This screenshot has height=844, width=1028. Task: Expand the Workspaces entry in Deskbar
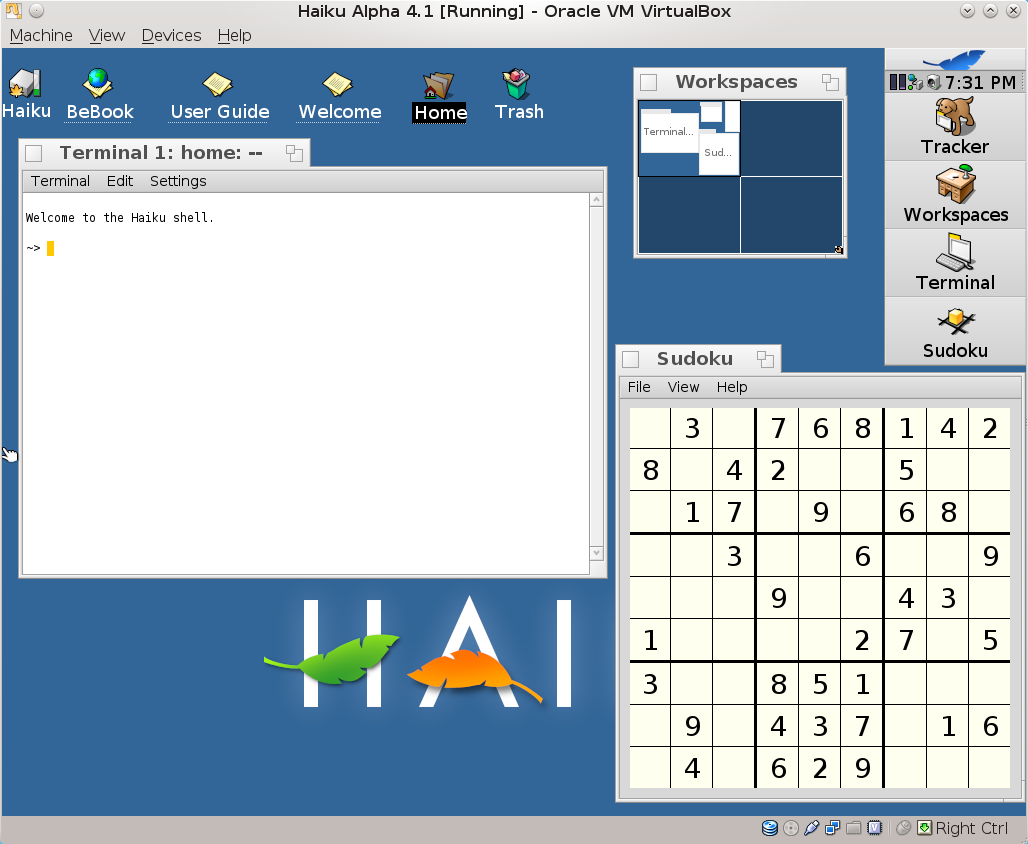[x=955, y=195]
